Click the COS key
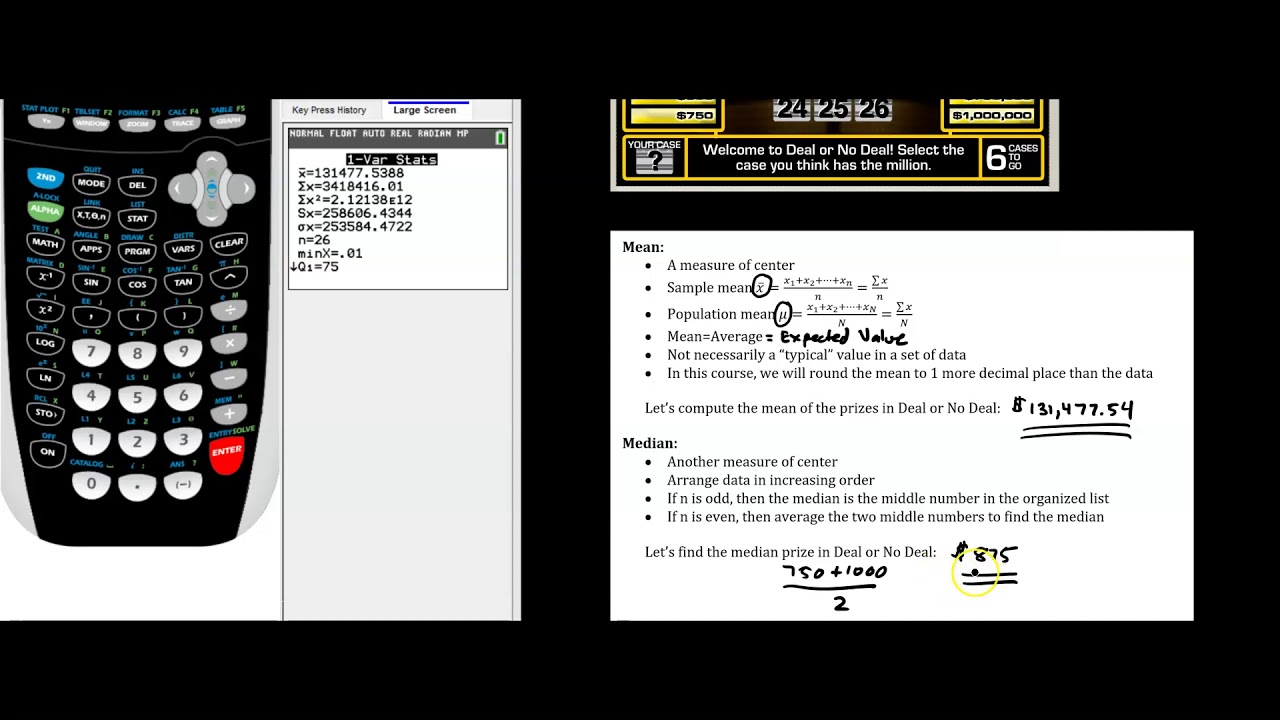The image size is (1280, 720). click(x=137, y=284)
